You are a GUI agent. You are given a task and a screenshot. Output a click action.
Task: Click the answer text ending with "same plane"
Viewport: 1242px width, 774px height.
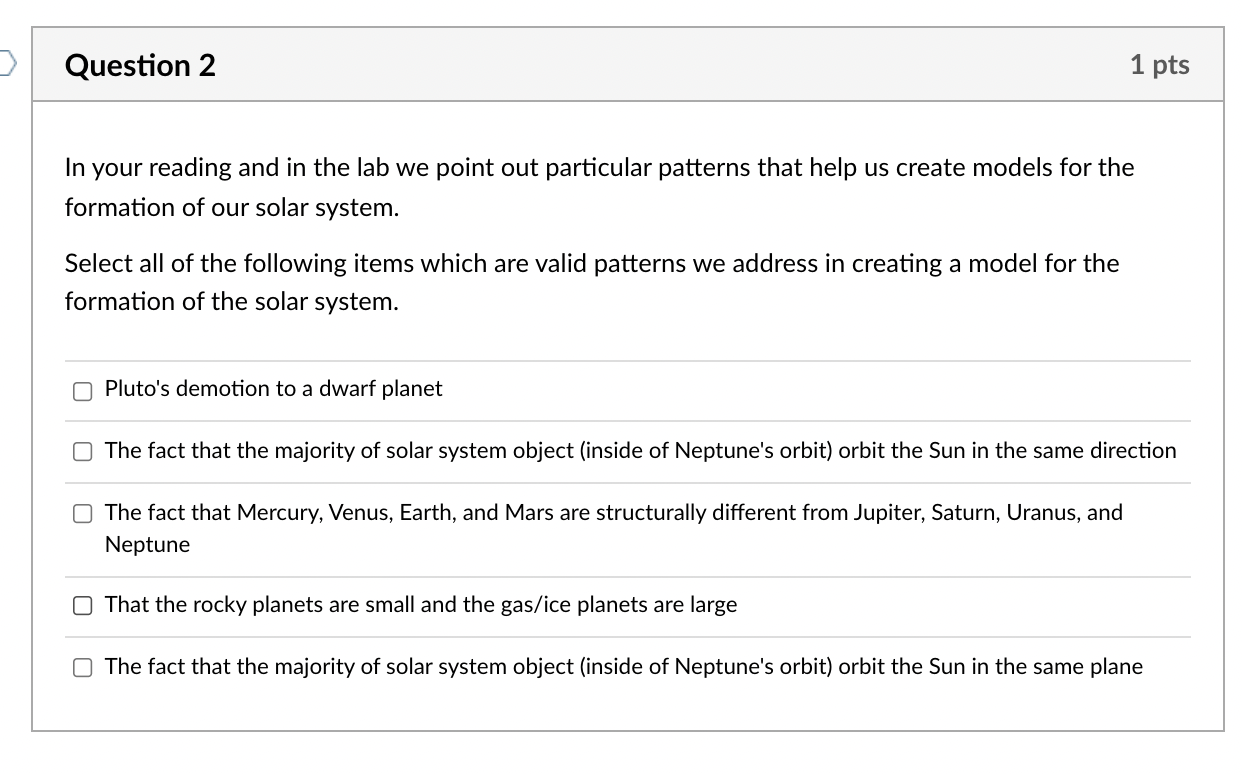click(623, 667)
